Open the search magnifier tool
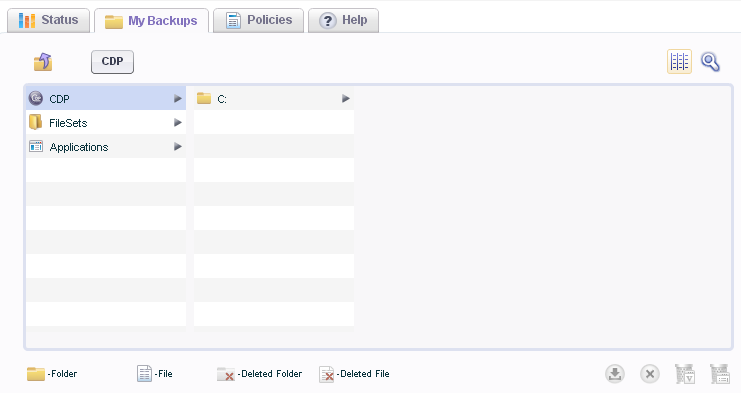 710,62
